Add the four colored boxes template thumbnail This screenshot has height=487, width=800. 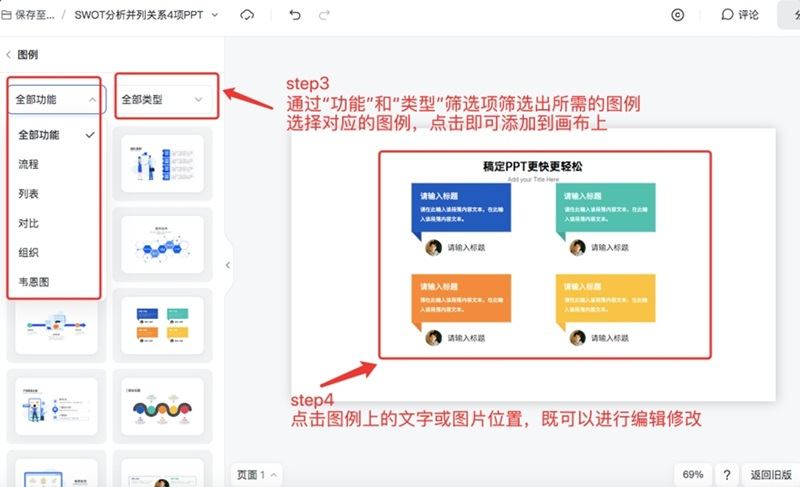162,325
